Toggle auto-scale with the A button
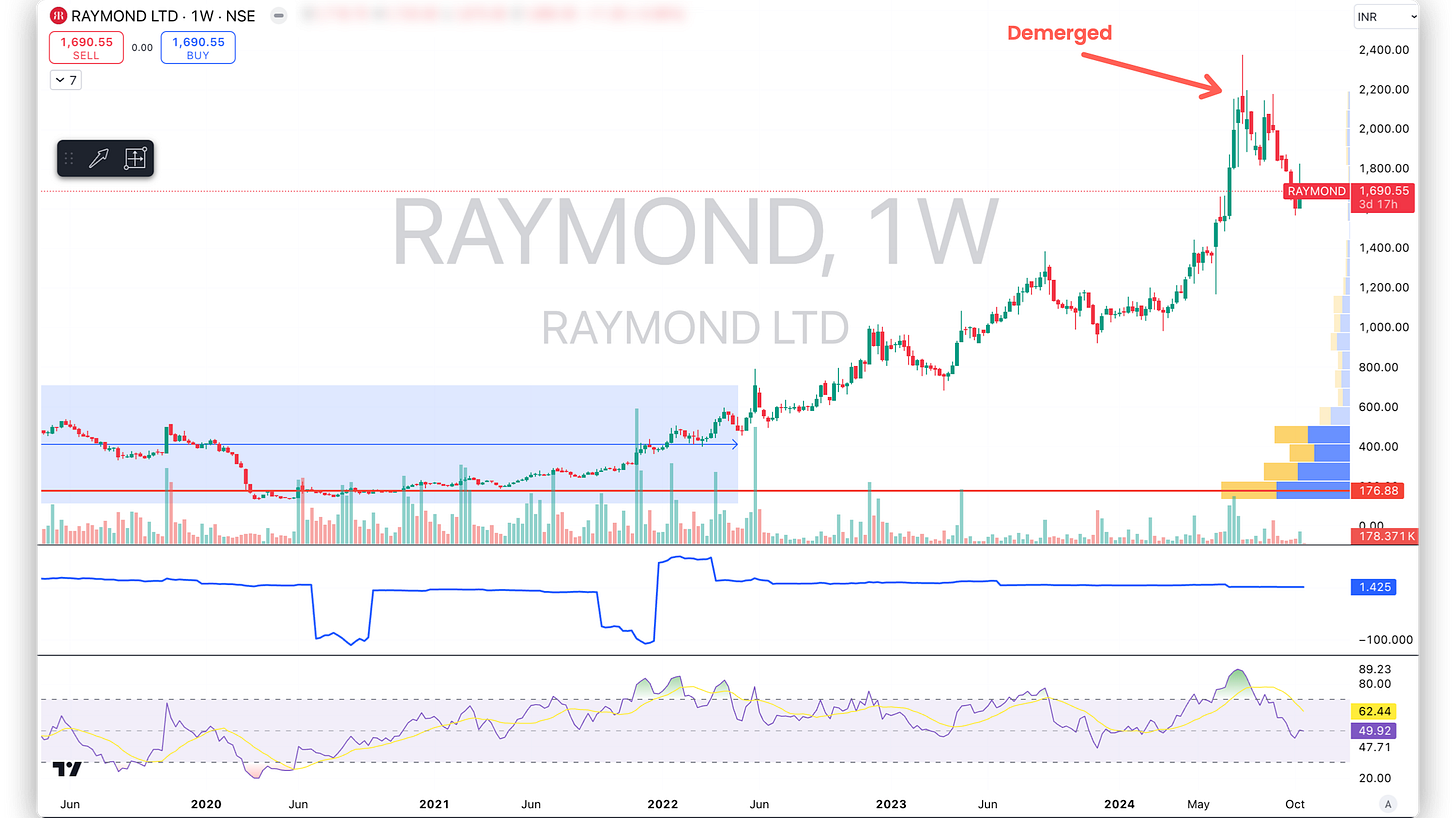 1387,804
